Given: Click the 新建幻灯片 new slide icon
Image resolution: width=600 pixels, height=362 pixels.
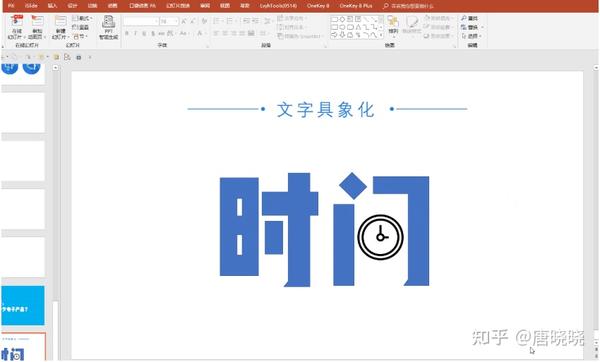Looking at the screenshot, I should [x=60, y=27].
